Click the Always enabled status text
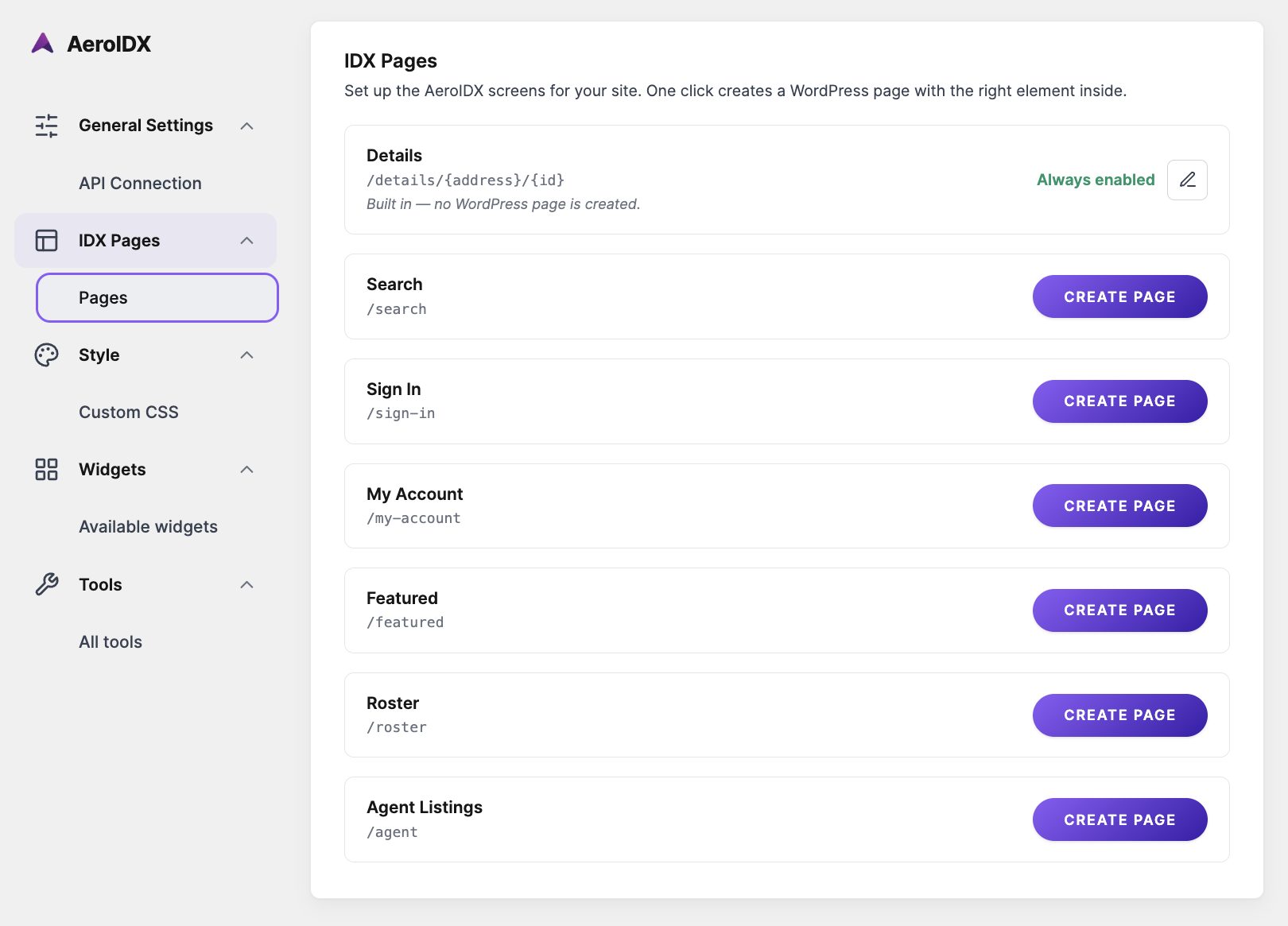This screenshot has width=1288, height=926. tap(1096, 180)
